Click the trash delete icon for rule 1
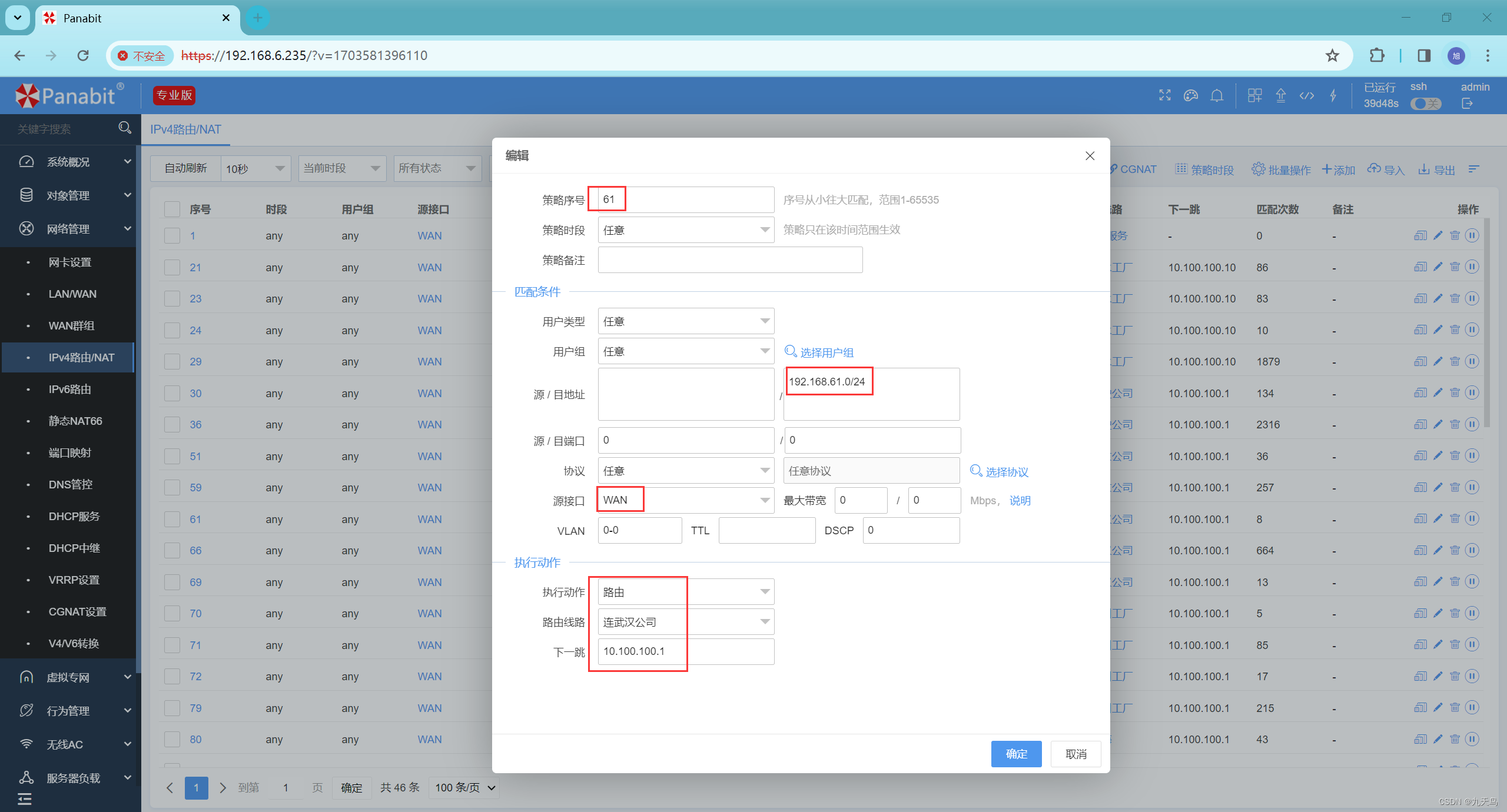The width and height of the screenshot is (1507, 812). click(x=1455, y=235)
